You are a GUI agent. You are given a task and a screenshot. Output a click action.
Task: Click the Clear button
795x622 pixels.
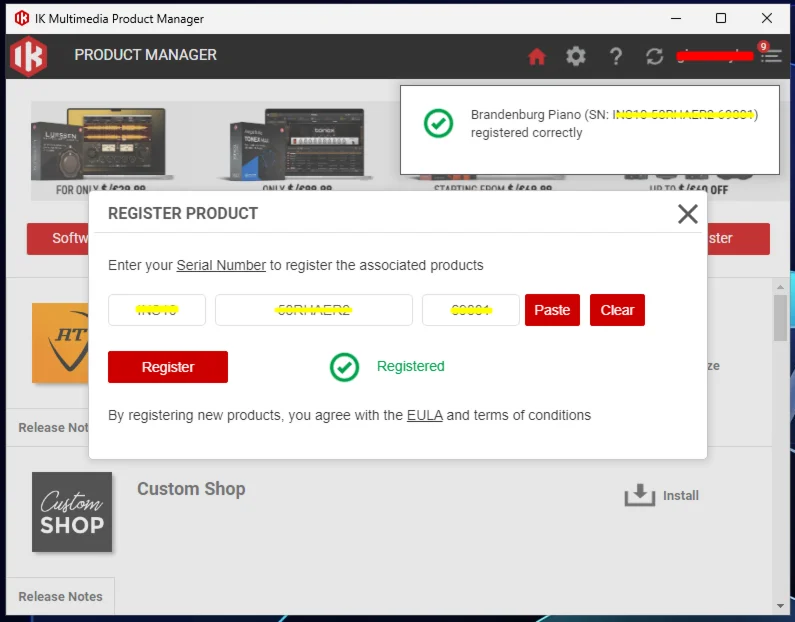click(x=617, y=310)
